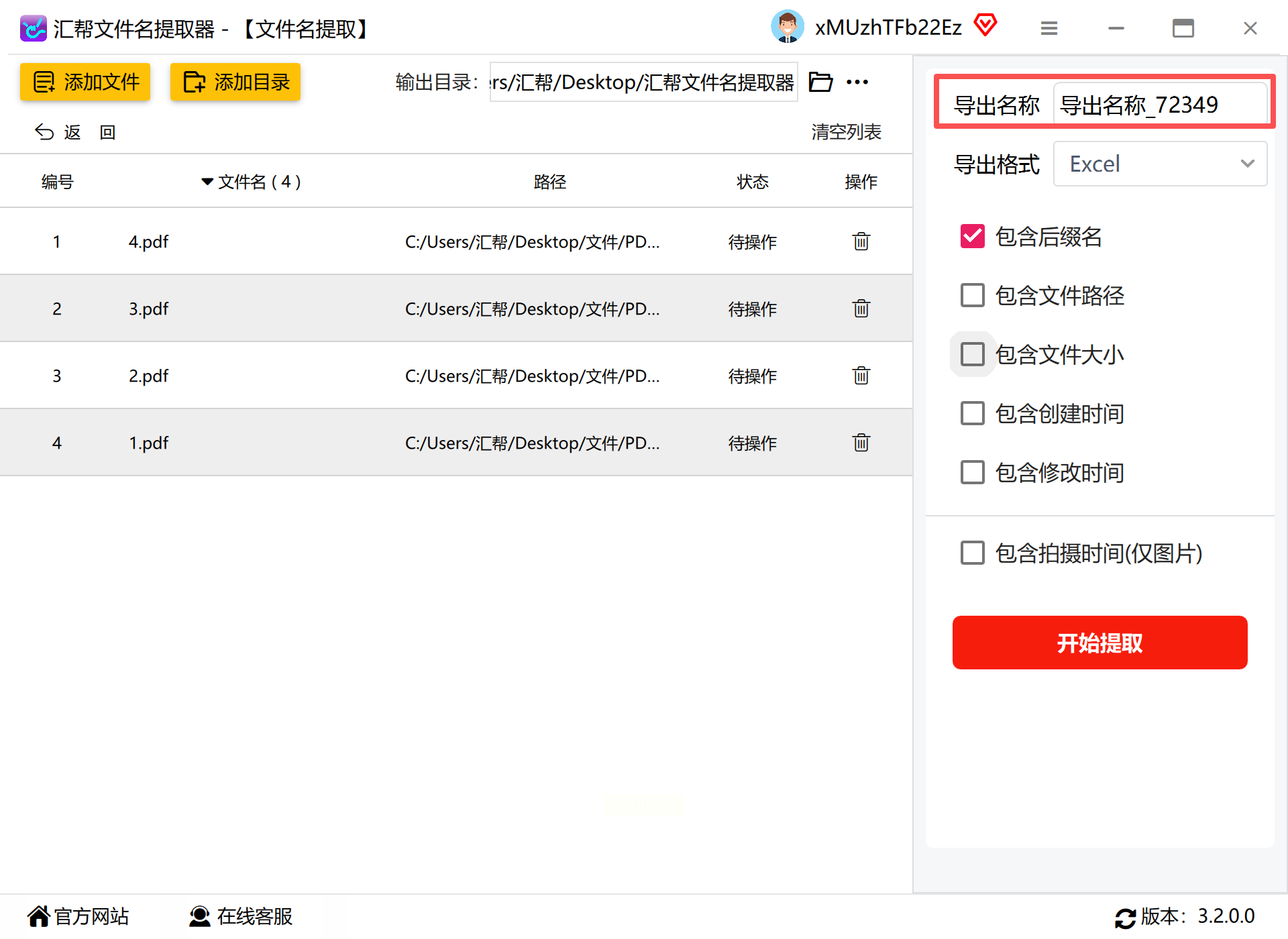The height and width of the screenshot is (939, 1288).
Task: Open the 导出格式 Excel dropdown
Action: pyautogui.click(x=1160, y=164)
